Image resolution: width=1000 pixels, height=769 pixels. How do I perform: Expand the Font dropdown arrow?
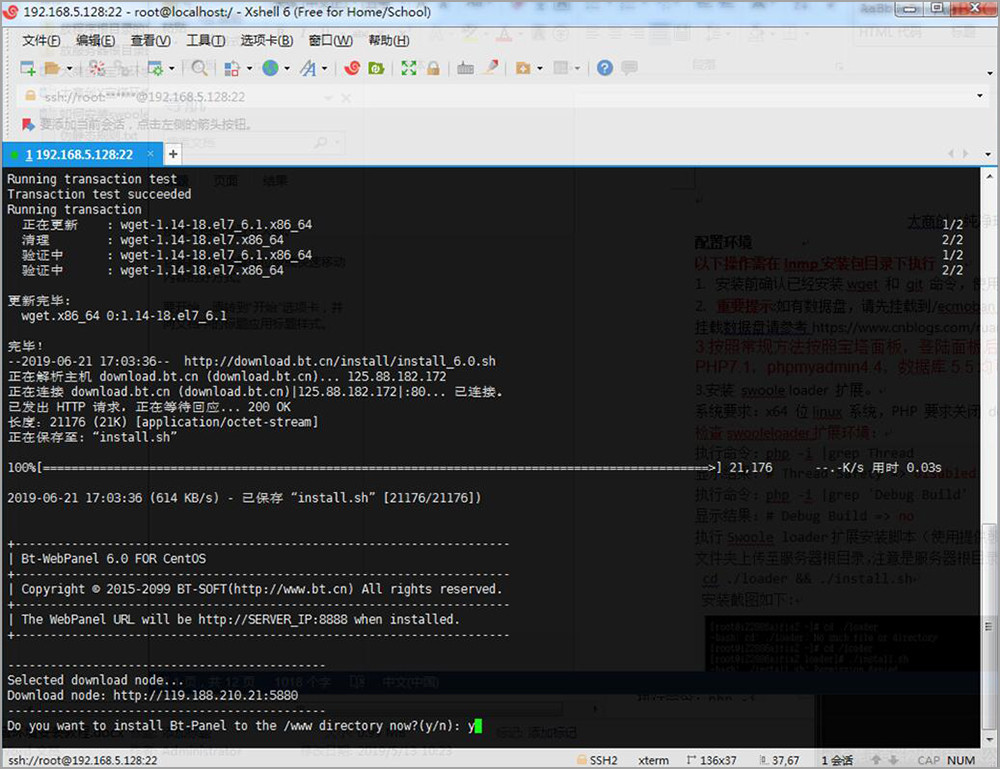pos(325,68)
